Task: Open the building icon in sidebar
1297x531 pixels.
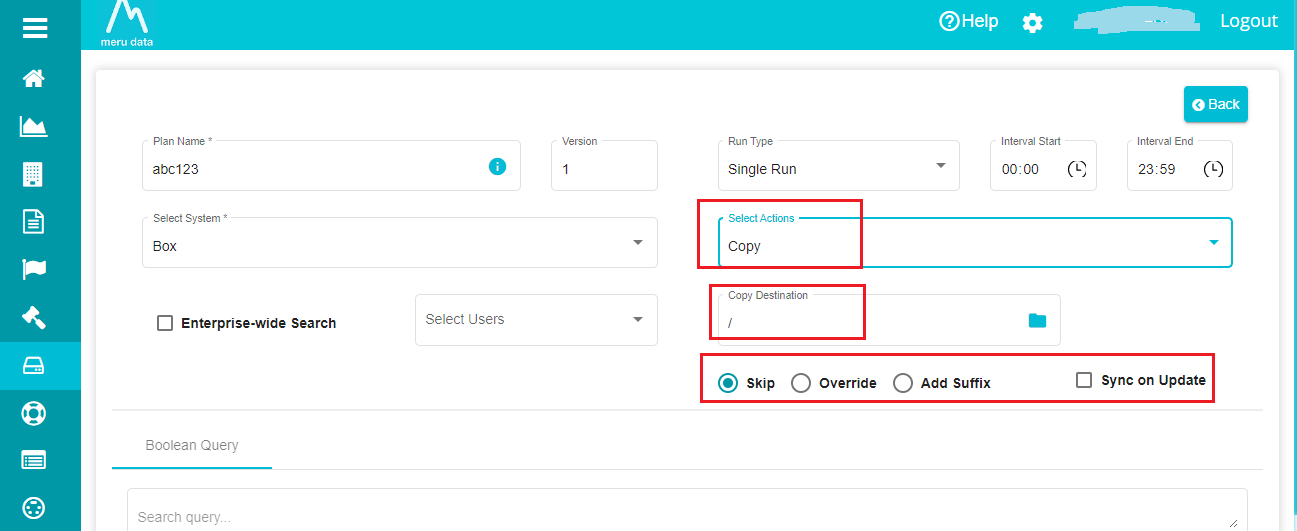Action: click(34, 174)
